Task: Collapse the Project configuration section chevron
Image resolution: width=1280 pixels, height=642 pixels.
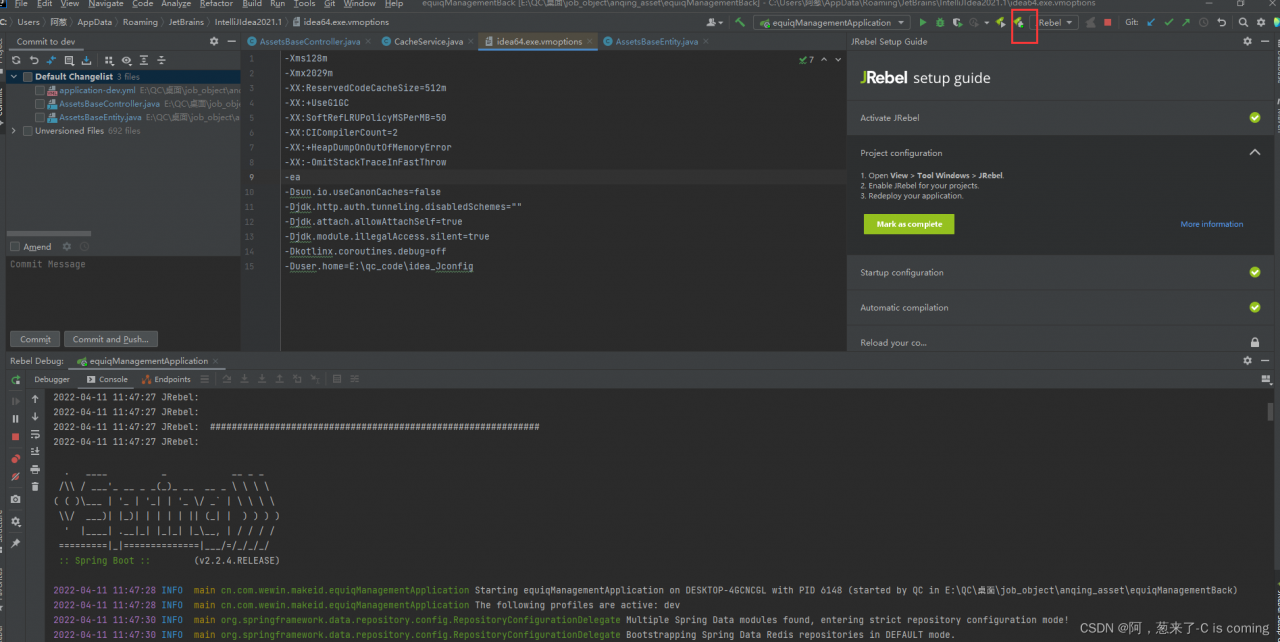Action: click(1254, 153)
